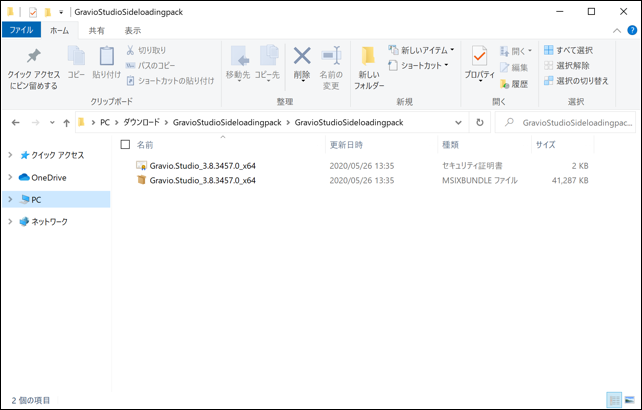642x410 pixels.
Task: Switch to 共有 (Share) tab
Action: click(97, 30)
